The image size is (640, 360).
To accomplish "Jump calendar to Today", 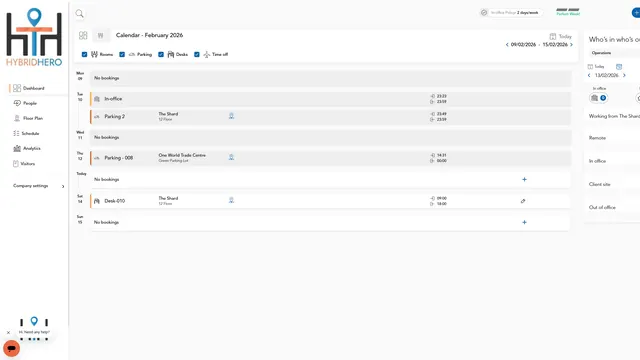I will (x=561, y=36).
